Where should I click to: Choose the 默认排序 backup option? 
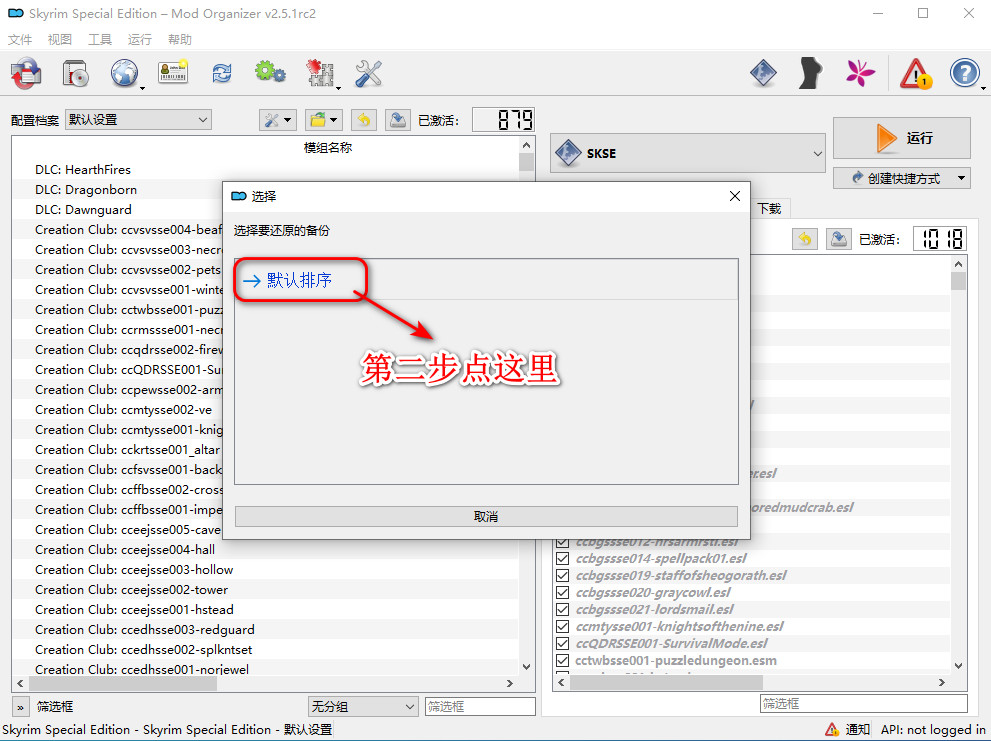299,281
